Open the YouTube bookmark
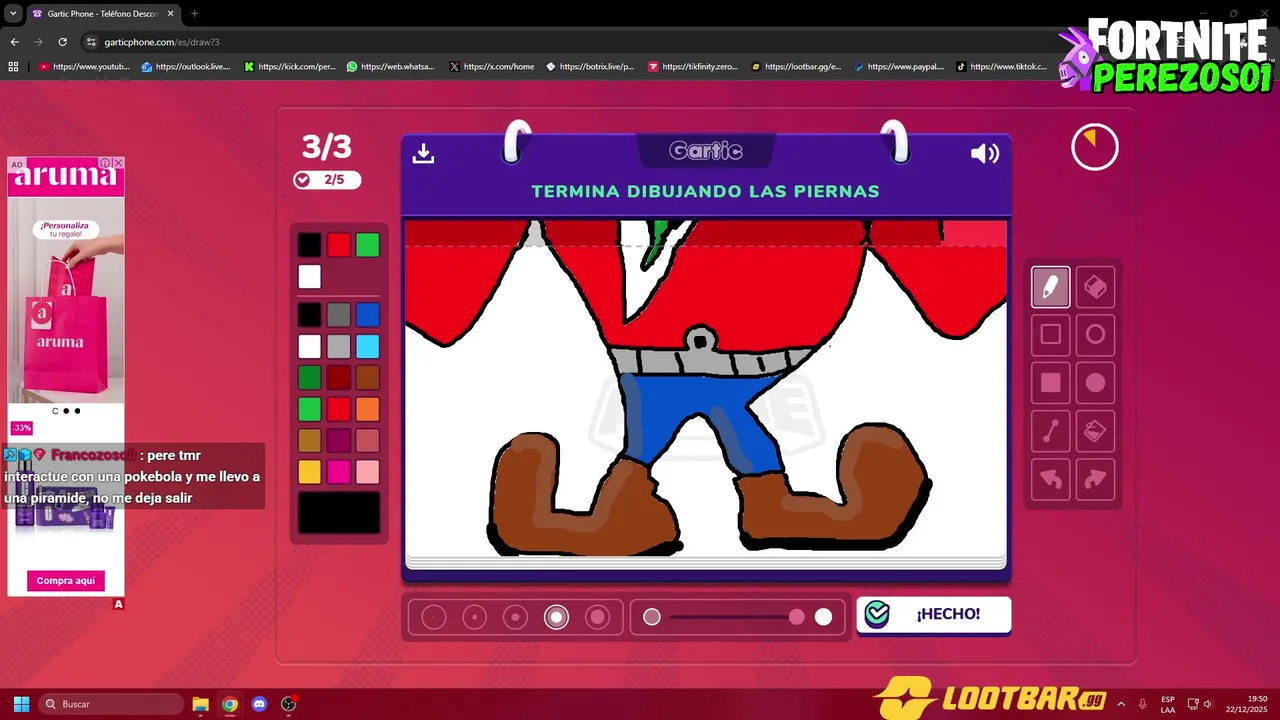The height and width of the screenshot is (720, 1280). [x=84, y=67]
